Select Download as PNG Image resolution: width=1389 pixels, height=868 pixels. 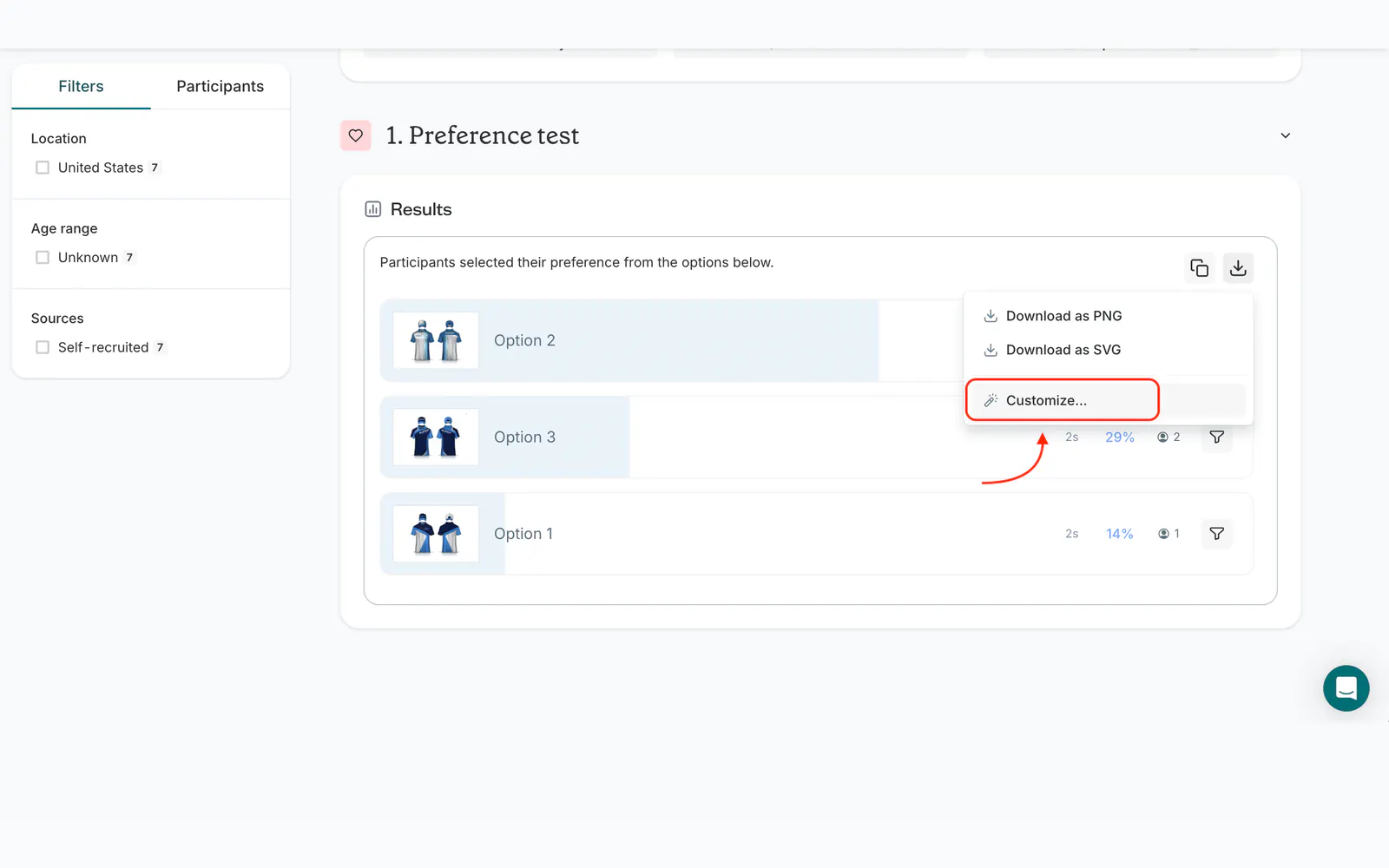[x=1108, y=316]
